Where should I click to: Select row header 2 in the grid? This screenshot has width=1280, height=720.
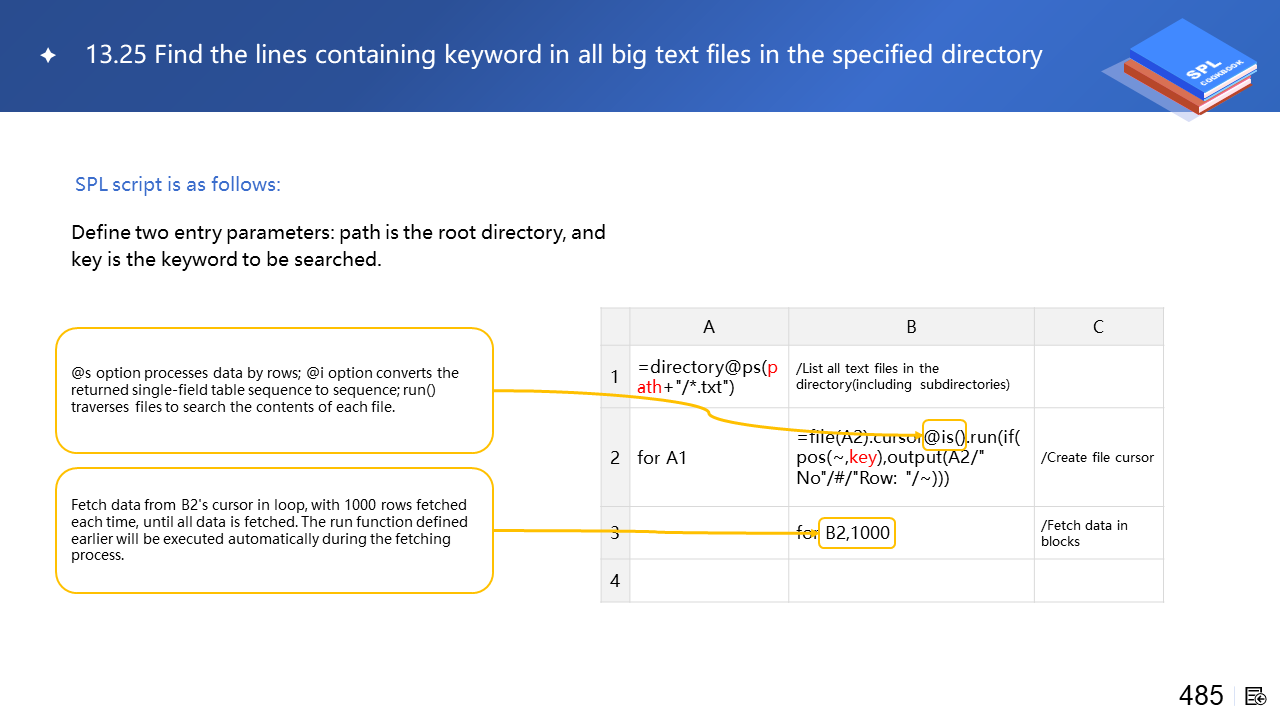point(615,458)
